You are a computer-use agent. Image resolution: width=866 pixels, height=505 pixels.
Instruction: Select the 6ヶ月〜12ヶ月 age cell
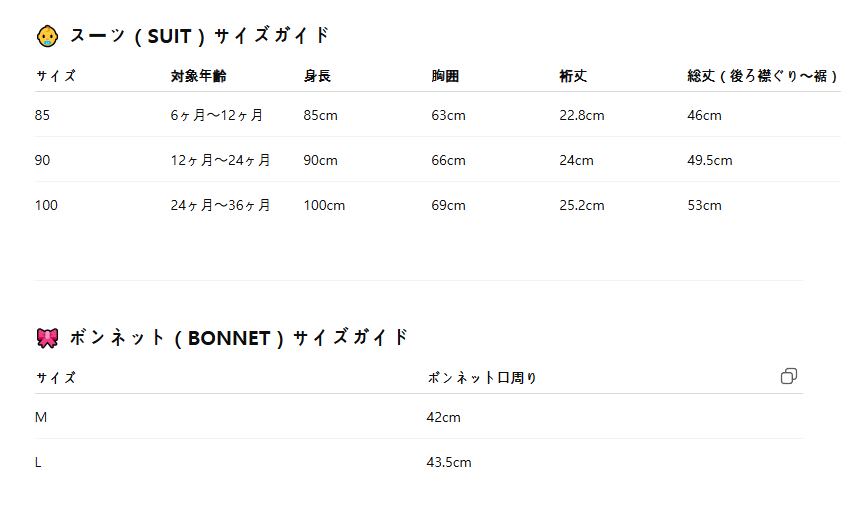point(217,115)
